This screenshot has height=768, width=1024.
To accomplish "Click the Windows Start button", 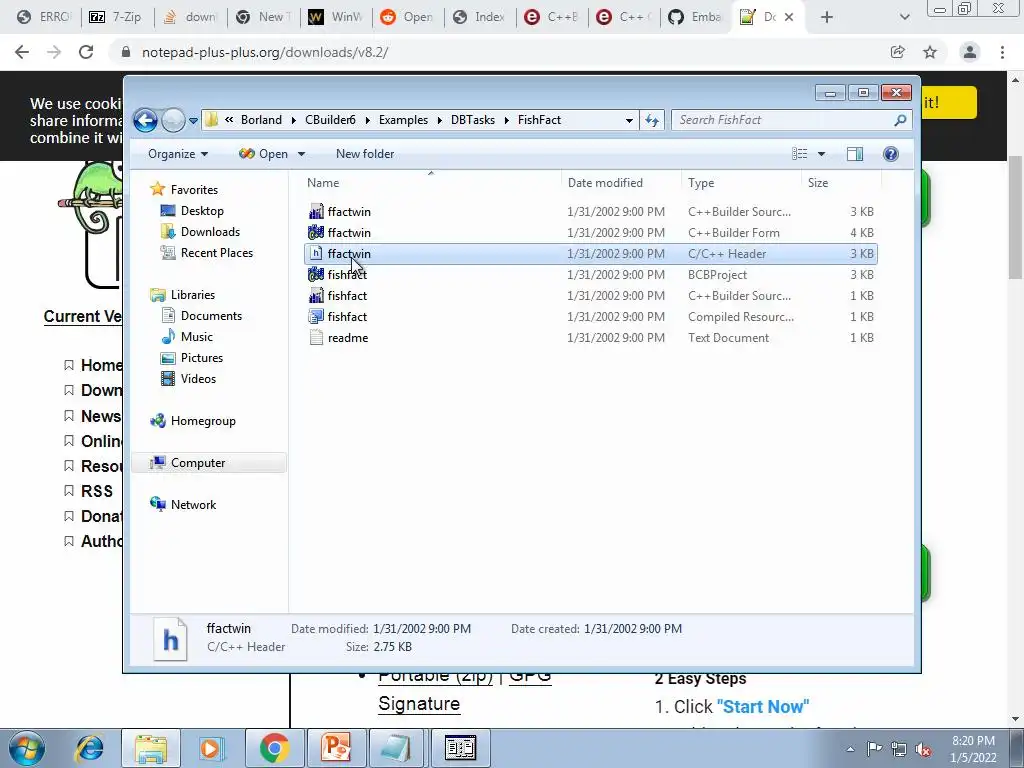I will (27, 748).
